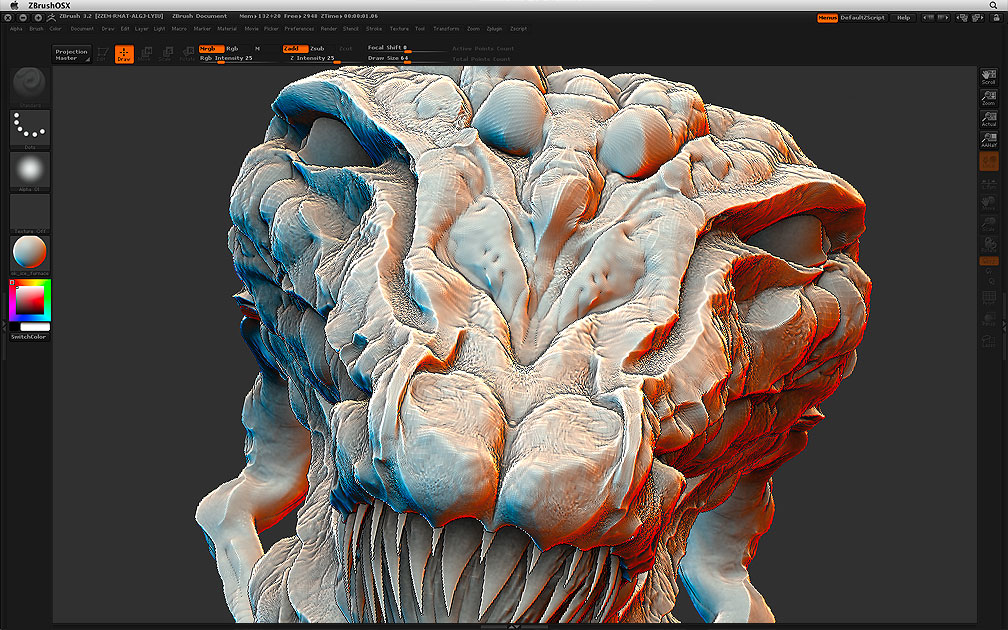Toggle the Menus button

(827, 18)
